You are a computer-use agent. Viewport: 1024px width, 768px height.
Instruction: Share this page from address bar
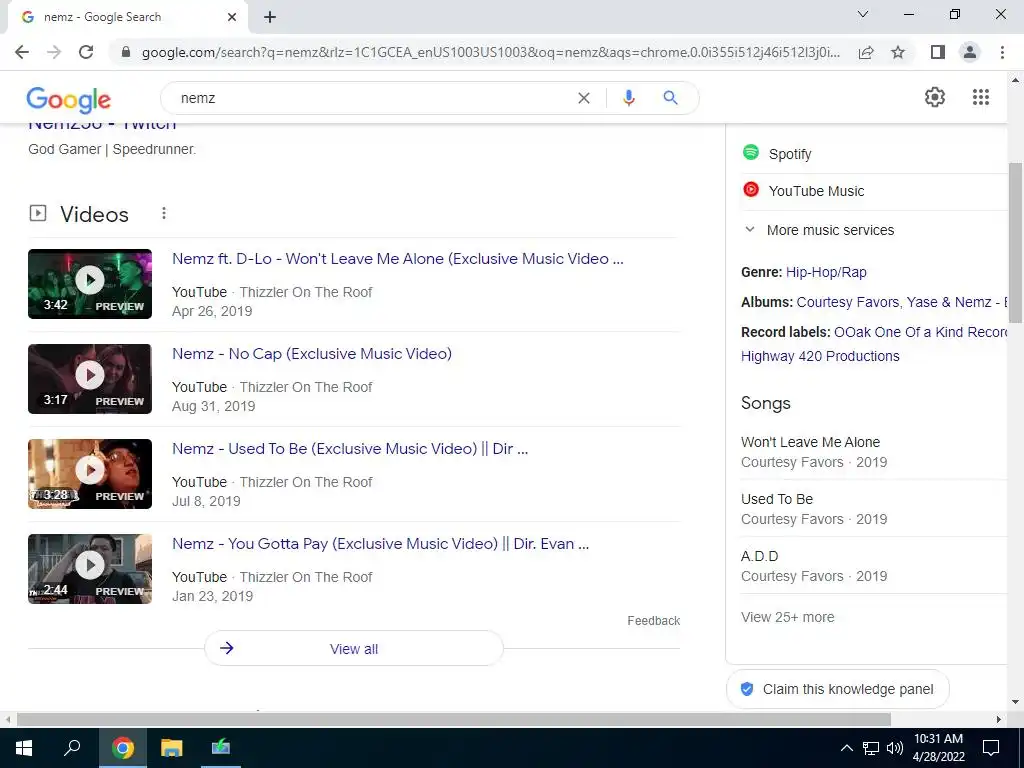pos(866,52)
